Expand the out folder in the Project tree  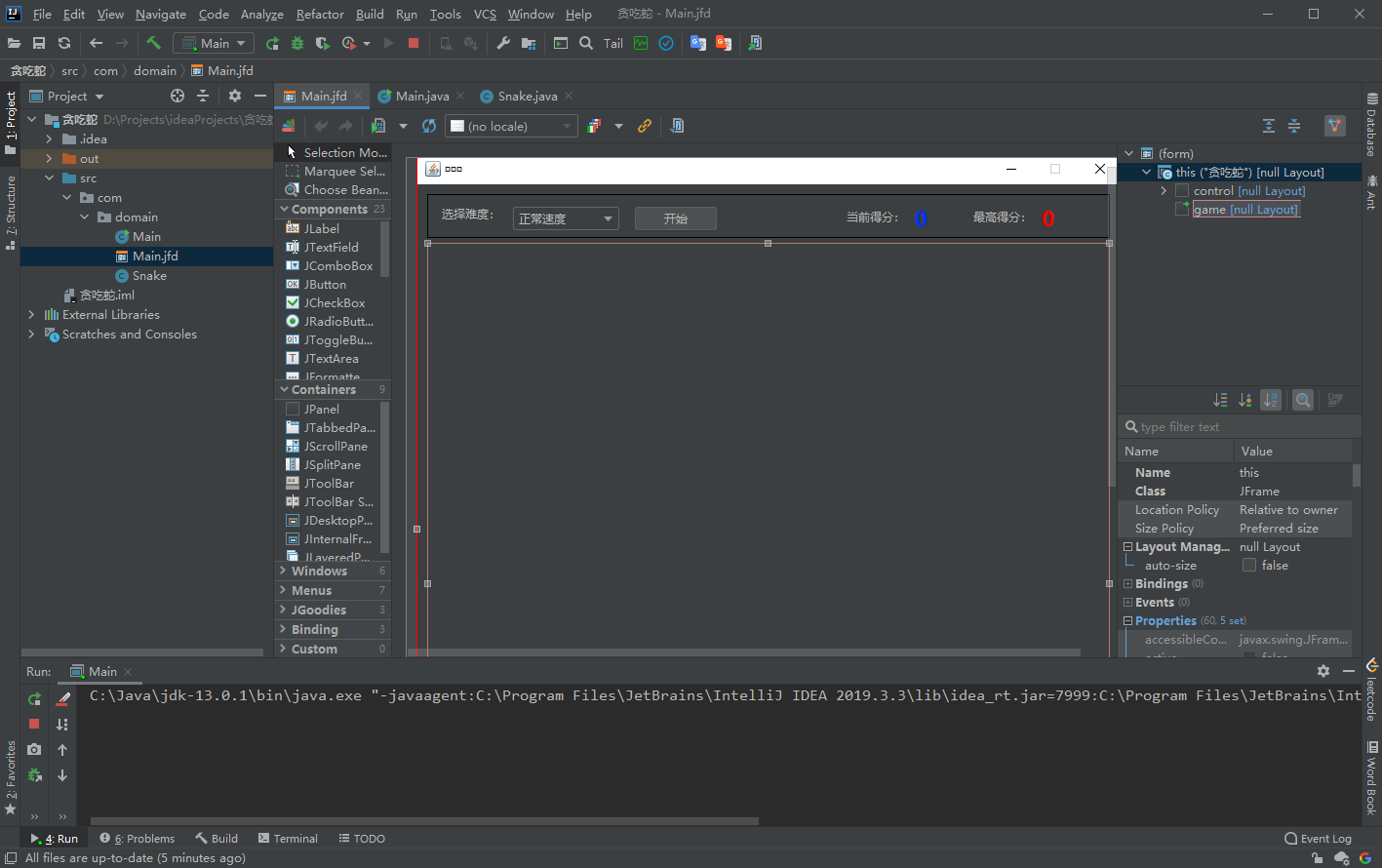pyautogui.click(x=50, y=159)
